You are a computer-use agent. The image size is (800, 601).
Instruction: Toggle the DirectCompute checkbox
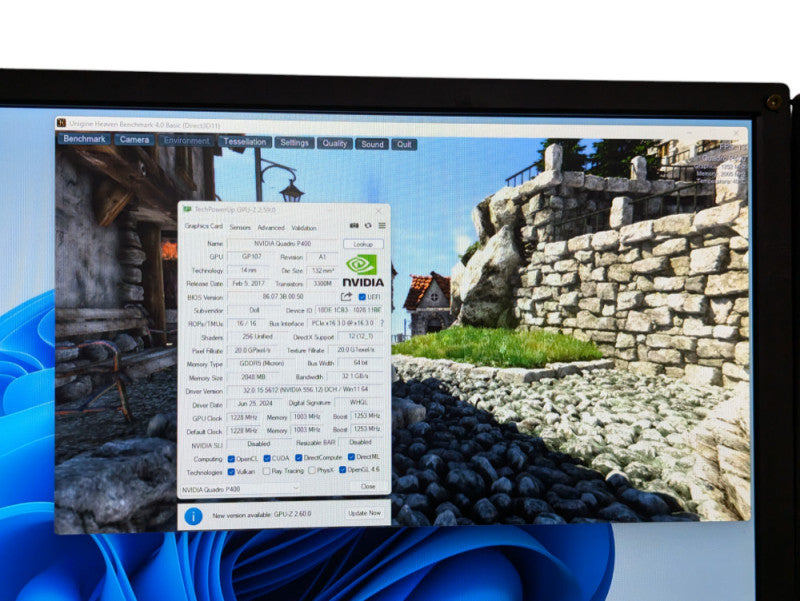coord(298,458)
